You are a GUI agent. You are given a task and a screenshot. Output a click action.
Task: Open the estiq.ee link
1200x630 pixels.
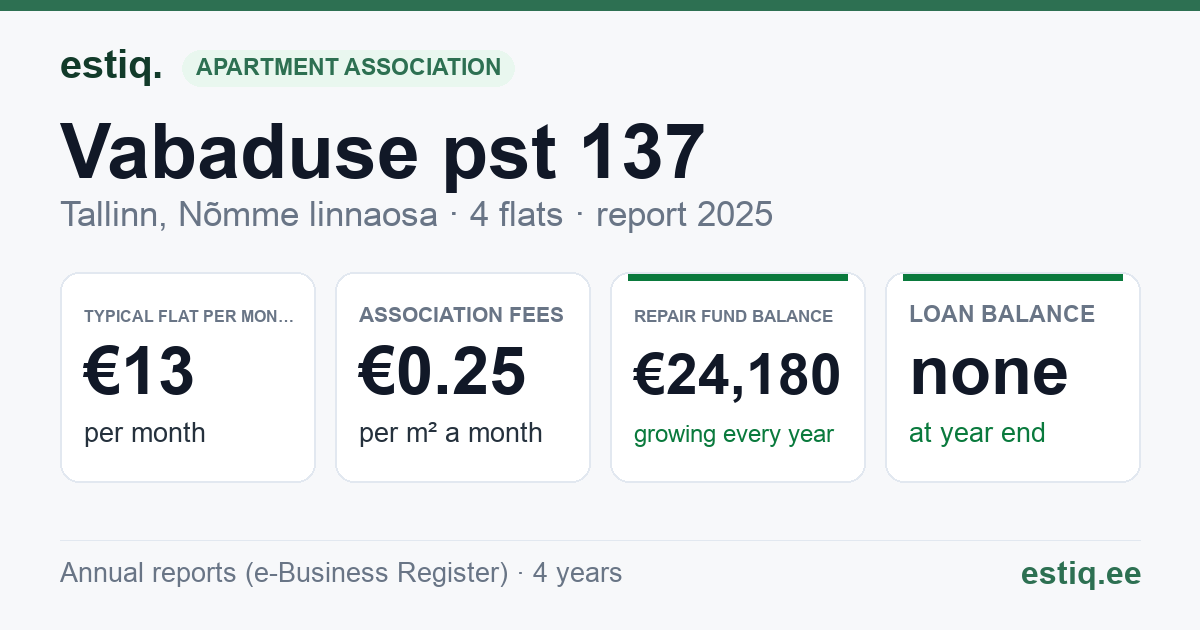[x=1080, y=573]
